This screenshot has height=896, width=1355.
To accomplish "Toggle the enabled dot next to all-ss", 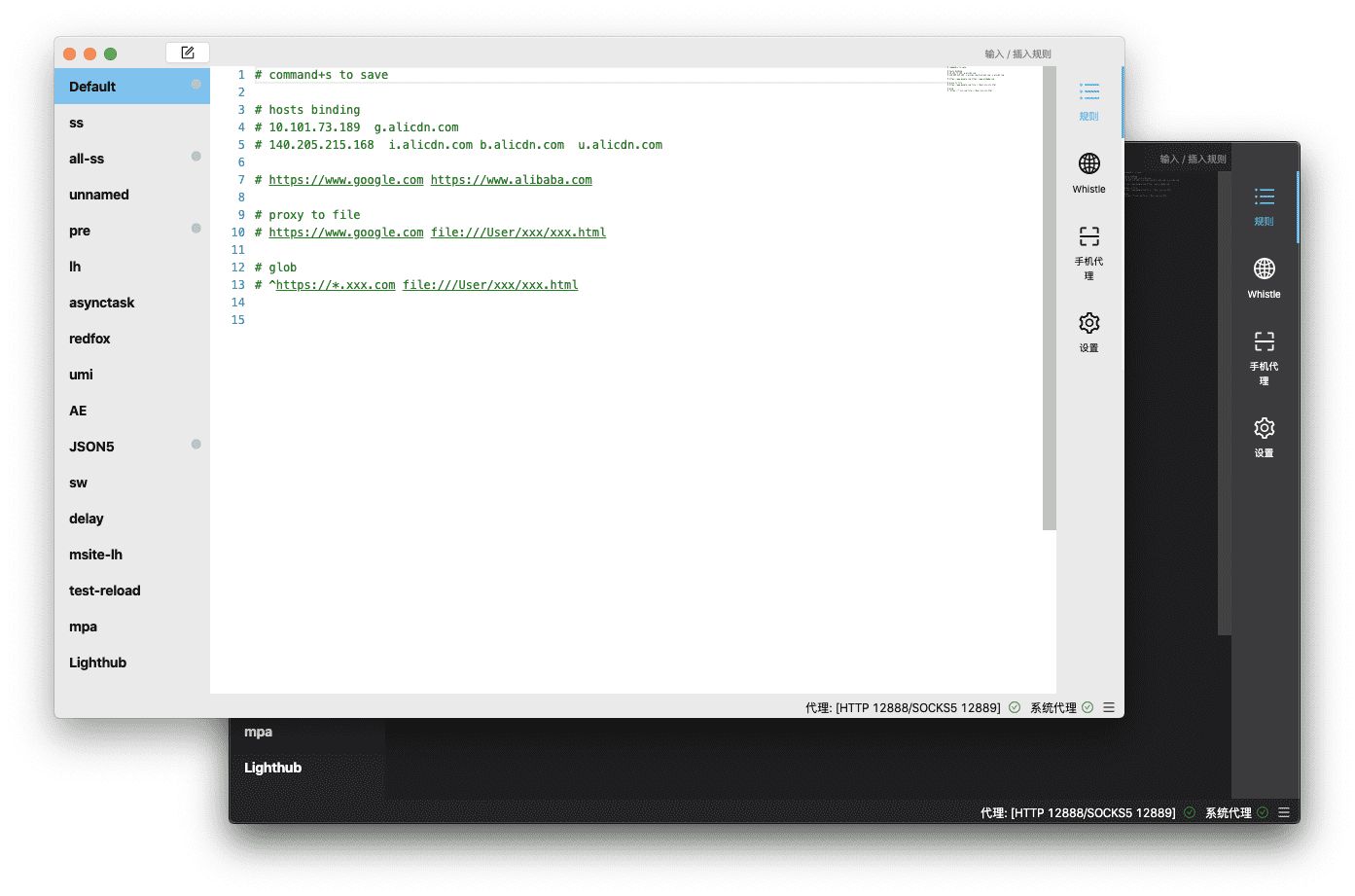I will coord(196,155).
